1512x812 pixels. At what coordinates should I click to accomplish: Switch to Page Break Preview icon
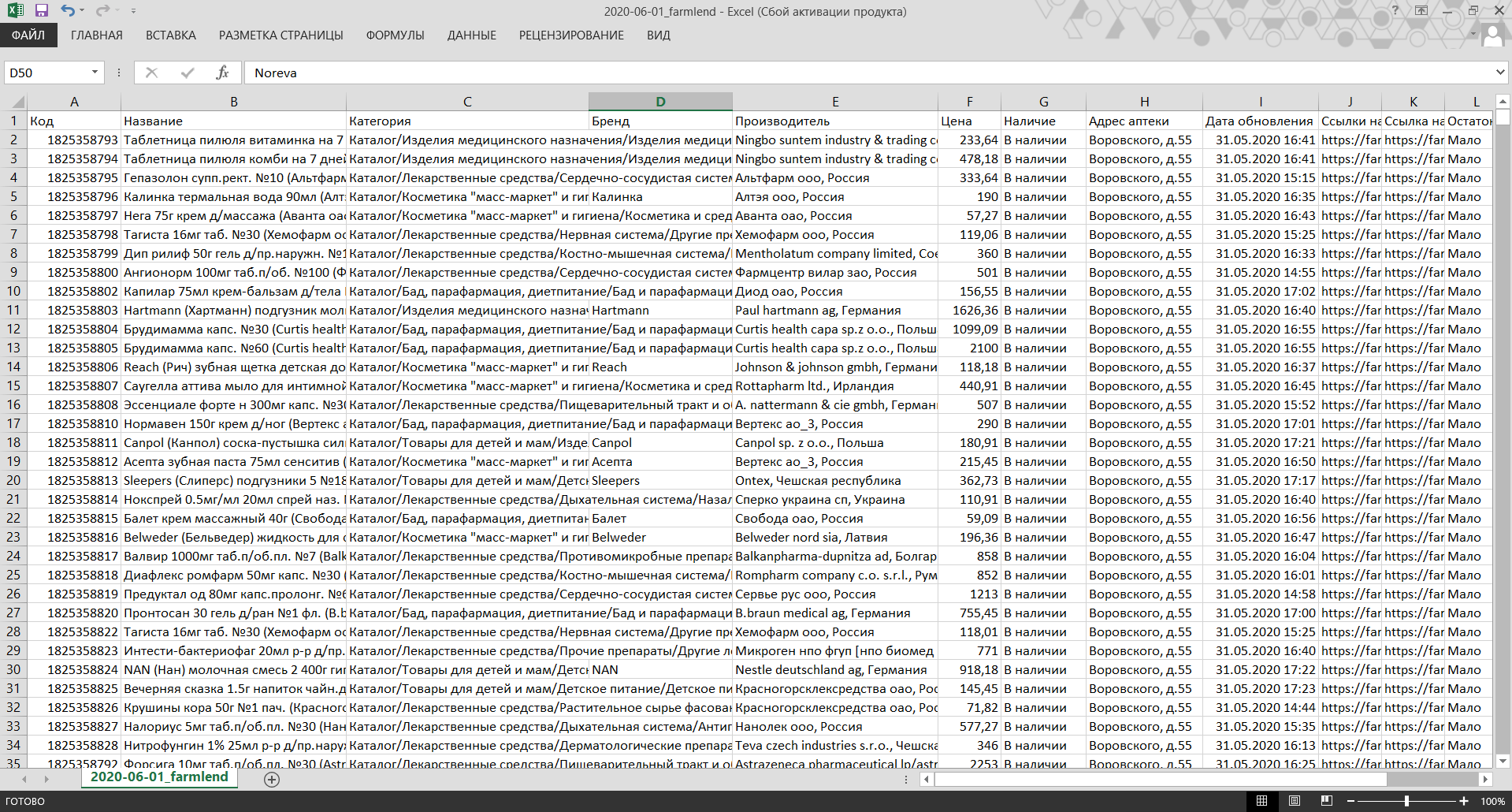coord(1327,801)
